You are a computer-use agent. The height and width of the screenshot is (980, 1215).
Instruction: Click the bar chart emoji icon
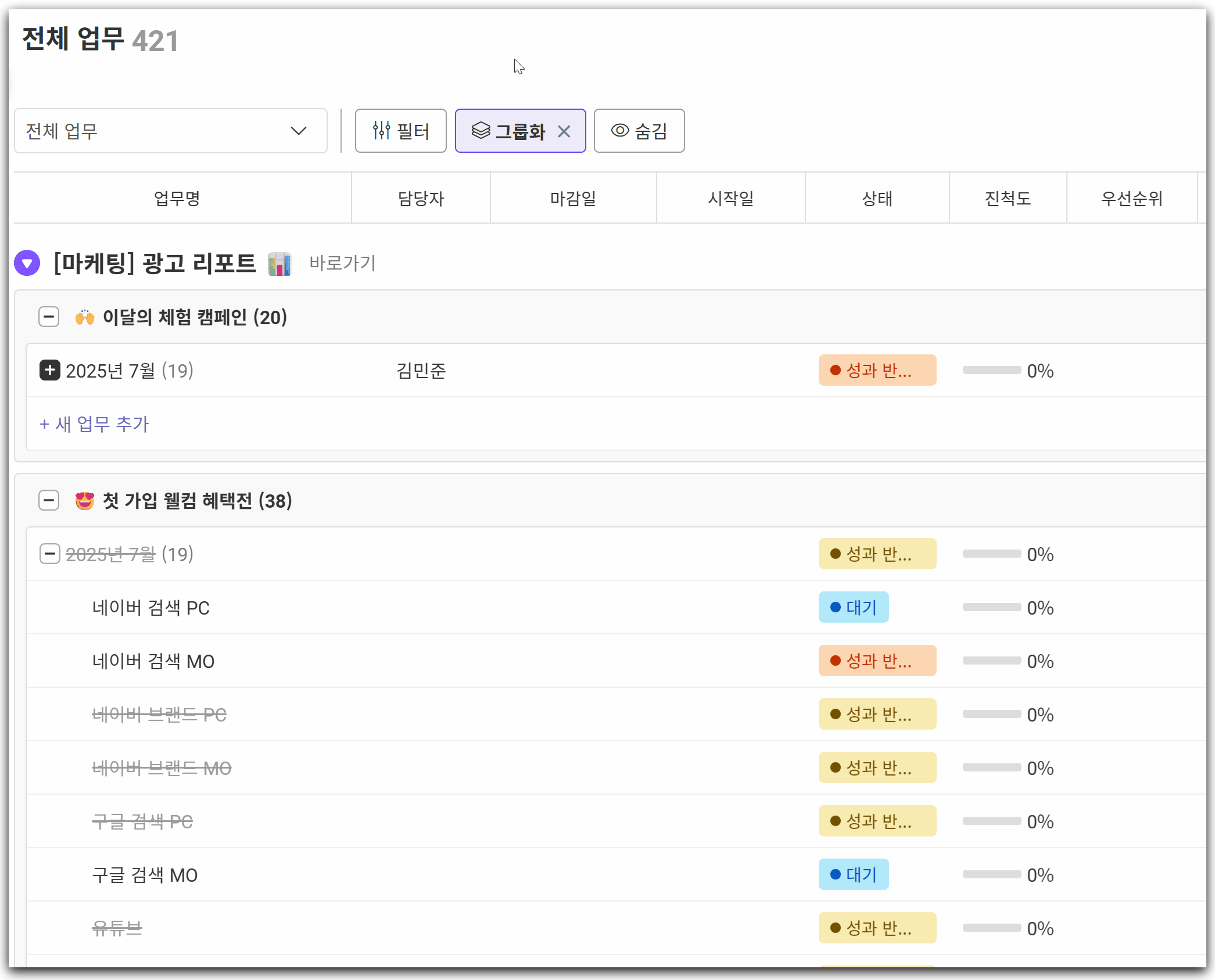tap(279, 264)
